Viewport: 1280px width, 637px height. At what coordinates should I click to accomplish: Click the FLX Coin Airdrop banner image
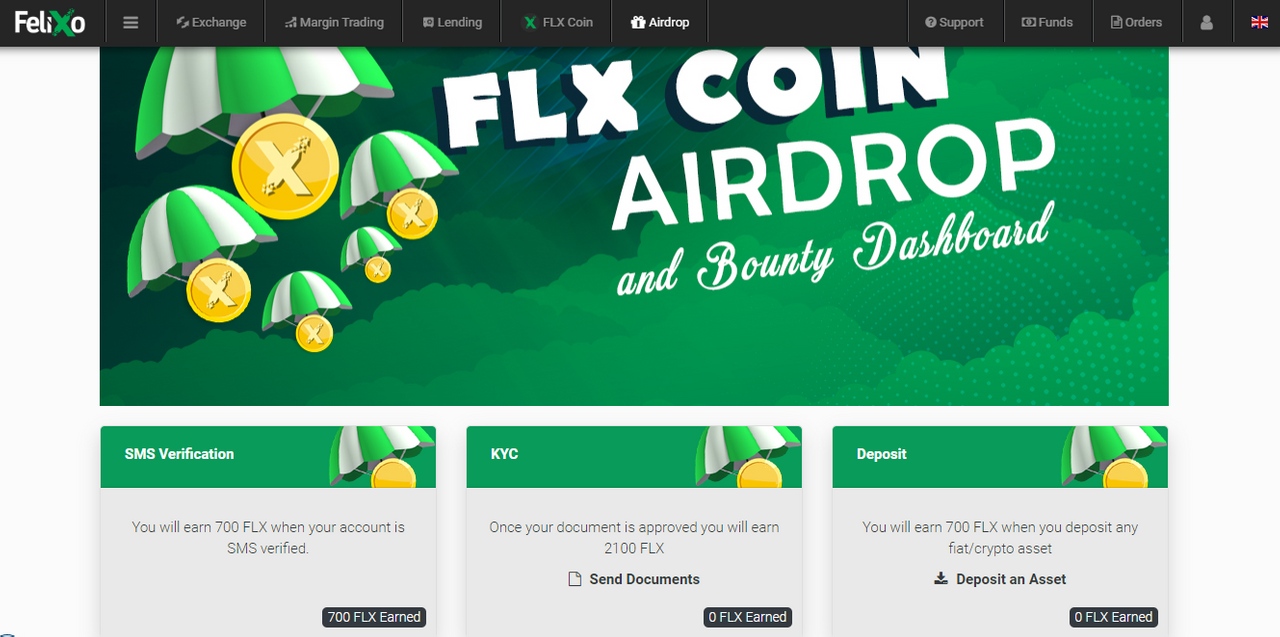click(634, 226)
